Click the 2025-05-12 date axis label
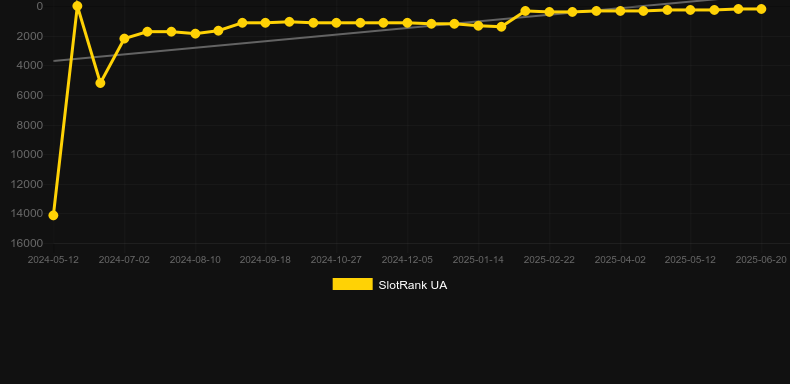 690,260
